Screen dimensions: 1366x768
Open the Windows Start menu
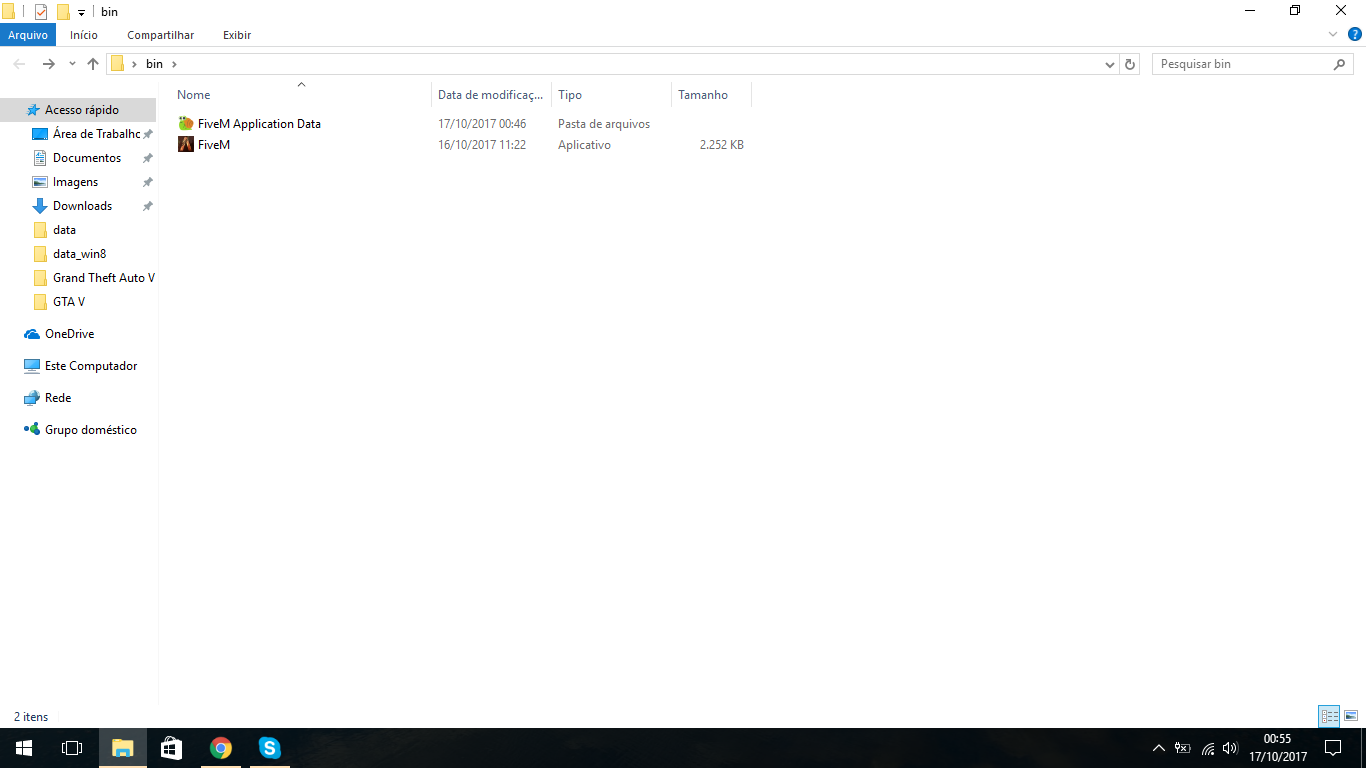24,748
